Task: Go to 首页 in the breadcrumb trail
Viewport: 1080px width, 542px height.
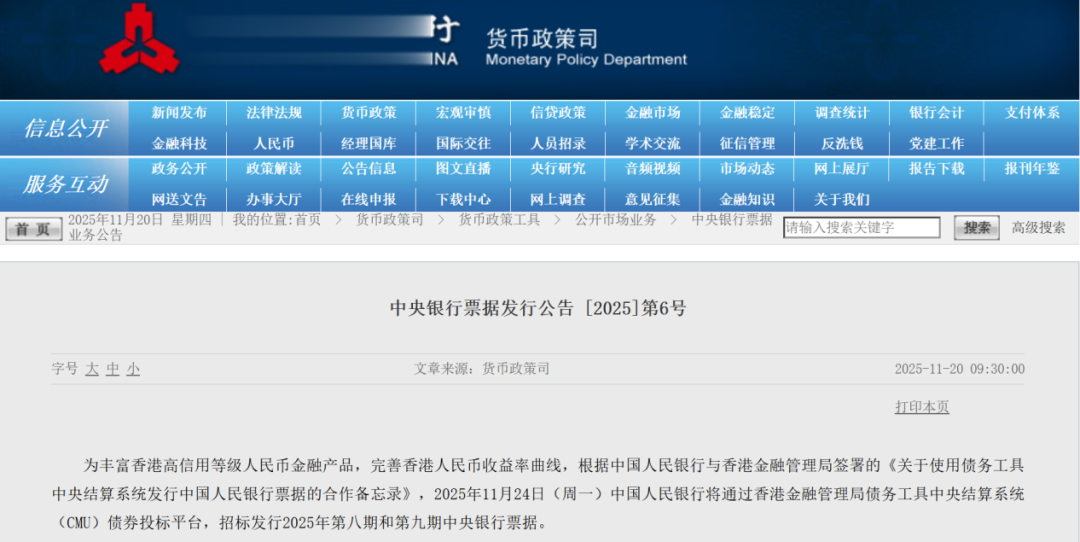Action: tap(308, 220)
